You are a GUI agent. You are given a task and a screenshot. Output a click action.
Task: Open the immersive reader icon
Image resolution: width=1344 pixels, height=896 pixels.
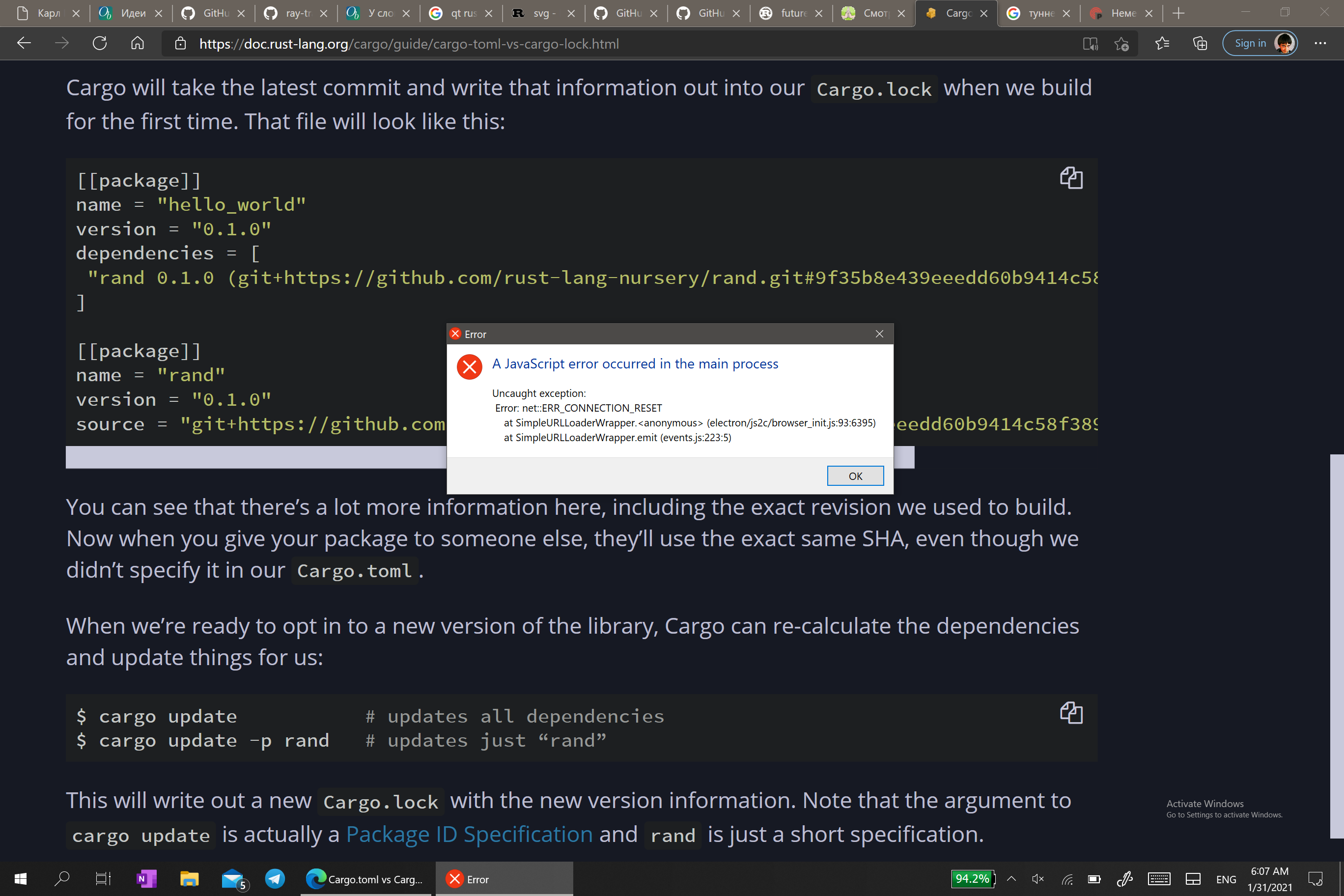(1091, 43)
